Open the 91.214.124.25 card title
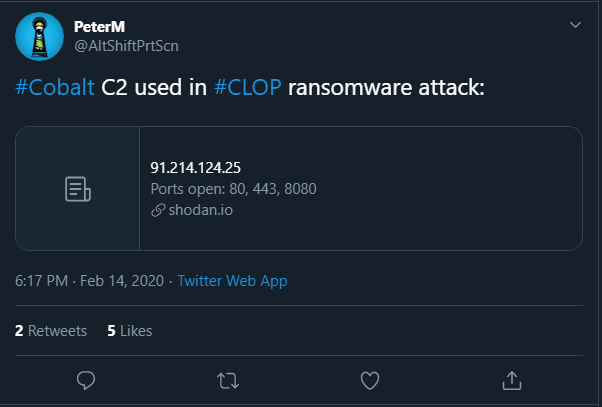Image resolution: width=602 pixels, height=407 pixels. pyautogui.click(x=196, y=166)
